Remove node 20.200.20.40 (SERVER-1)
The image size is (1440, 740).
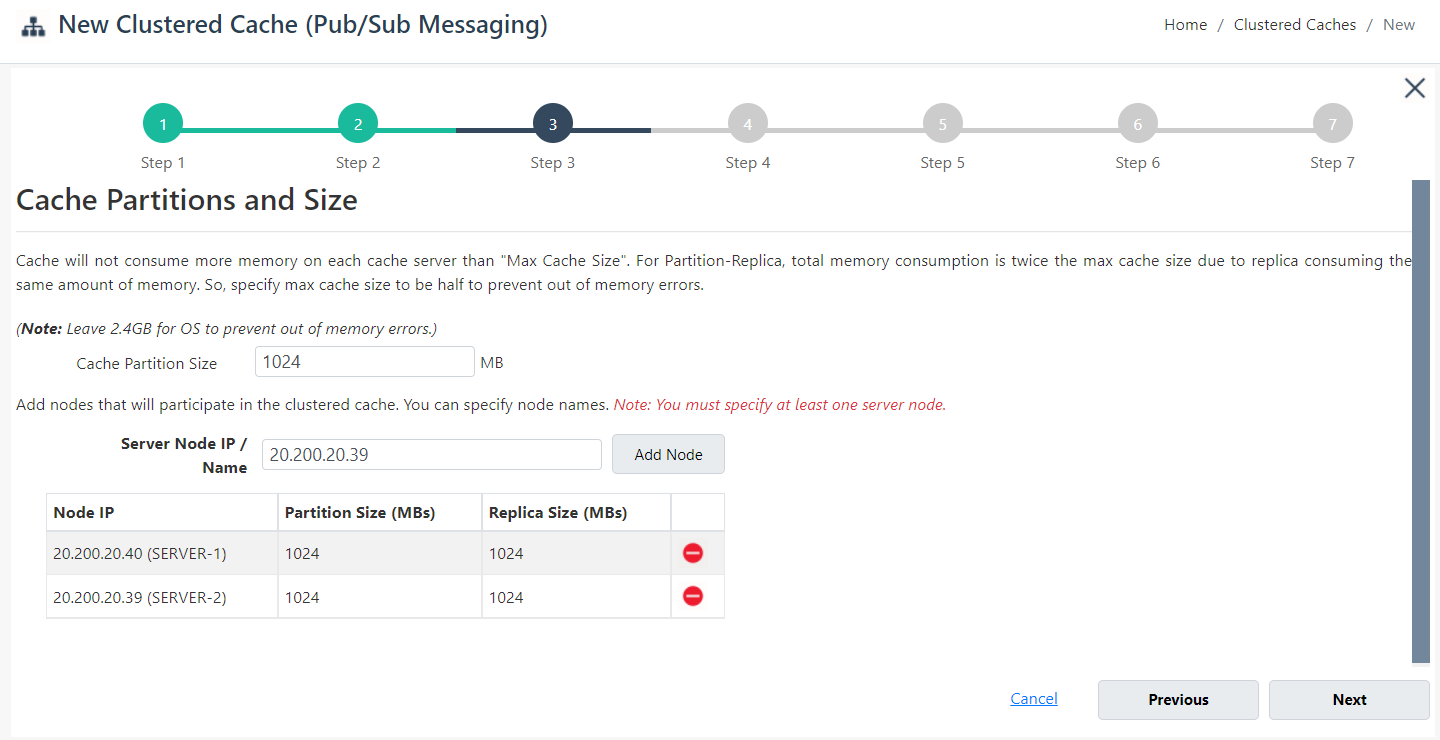pyautogui.click(x=693, y=553)
